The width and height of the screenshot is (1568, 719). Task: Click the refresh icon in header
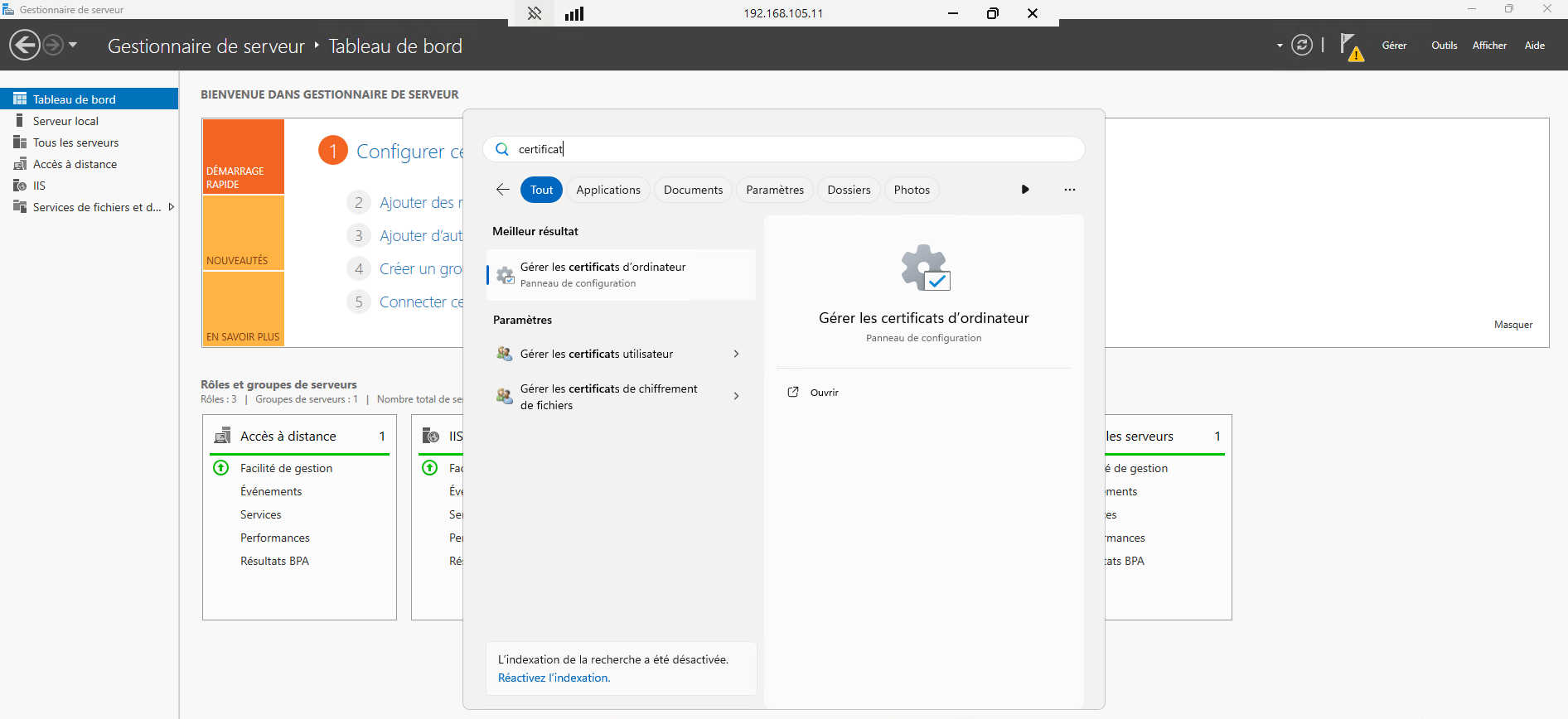(1302, 45)
